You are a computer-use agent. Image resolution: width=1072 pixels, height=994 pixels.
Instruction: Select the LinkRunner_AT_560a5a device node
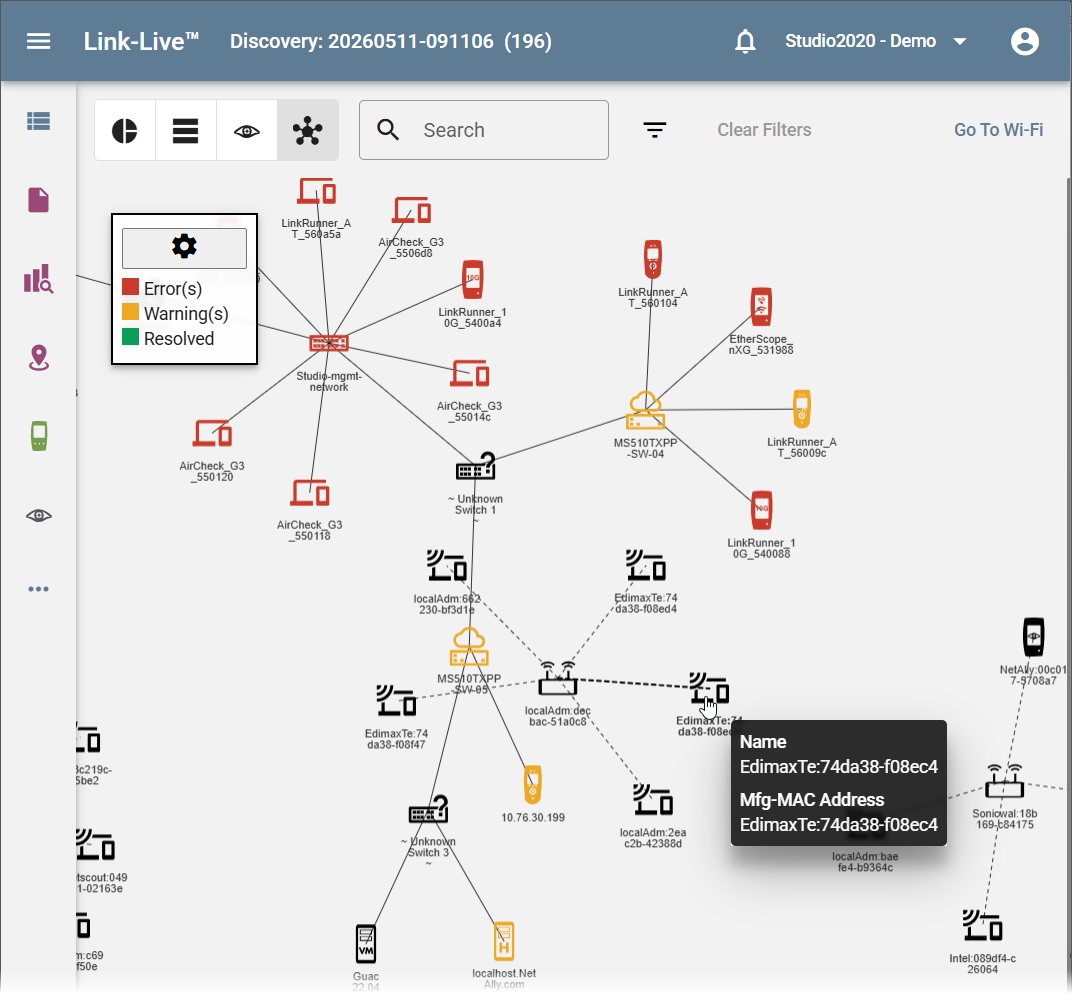coord(317,191)
